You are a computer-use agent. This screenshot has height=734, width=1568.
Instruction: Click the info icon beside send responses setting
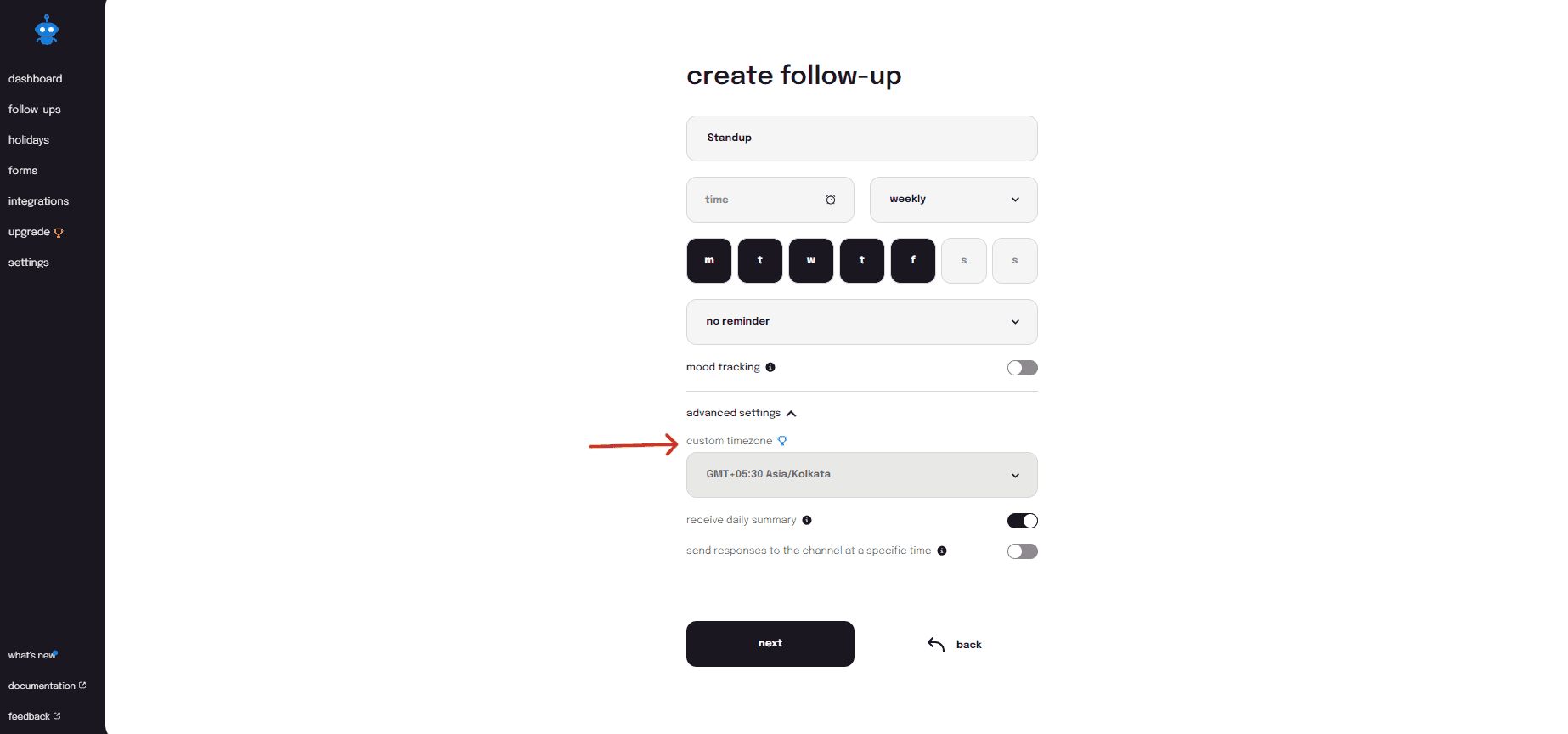(x=942, y=550)
